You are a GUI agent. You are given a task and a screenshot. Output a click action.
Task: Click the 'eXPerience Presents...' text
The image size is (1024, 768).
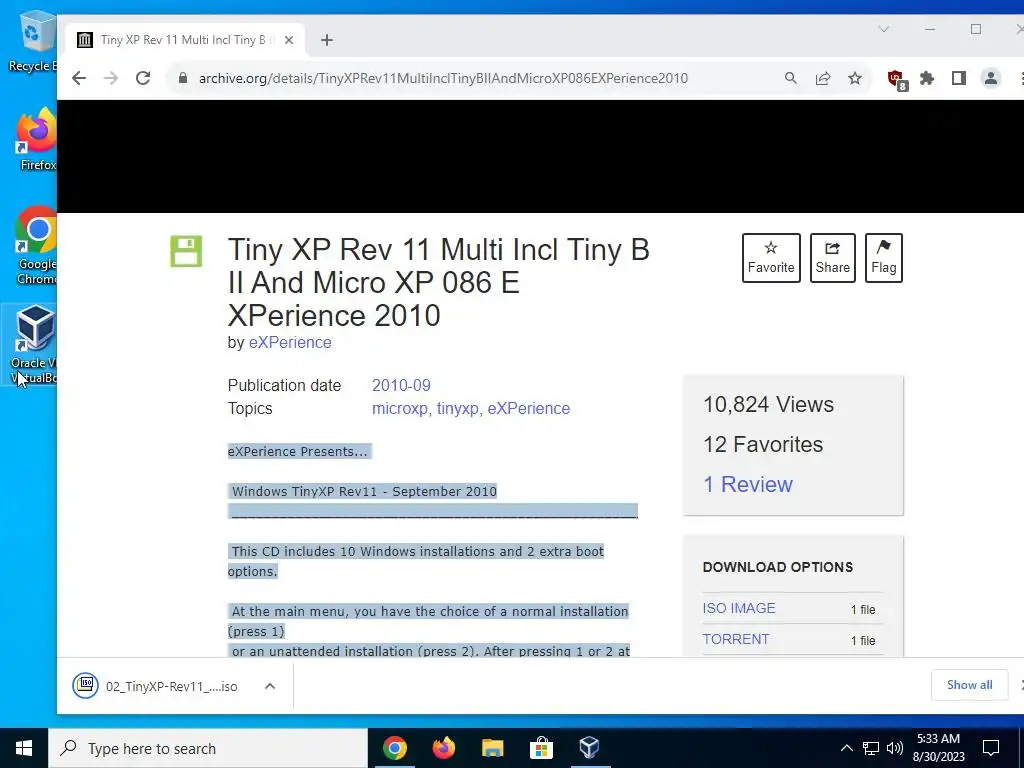click(299, 451)
